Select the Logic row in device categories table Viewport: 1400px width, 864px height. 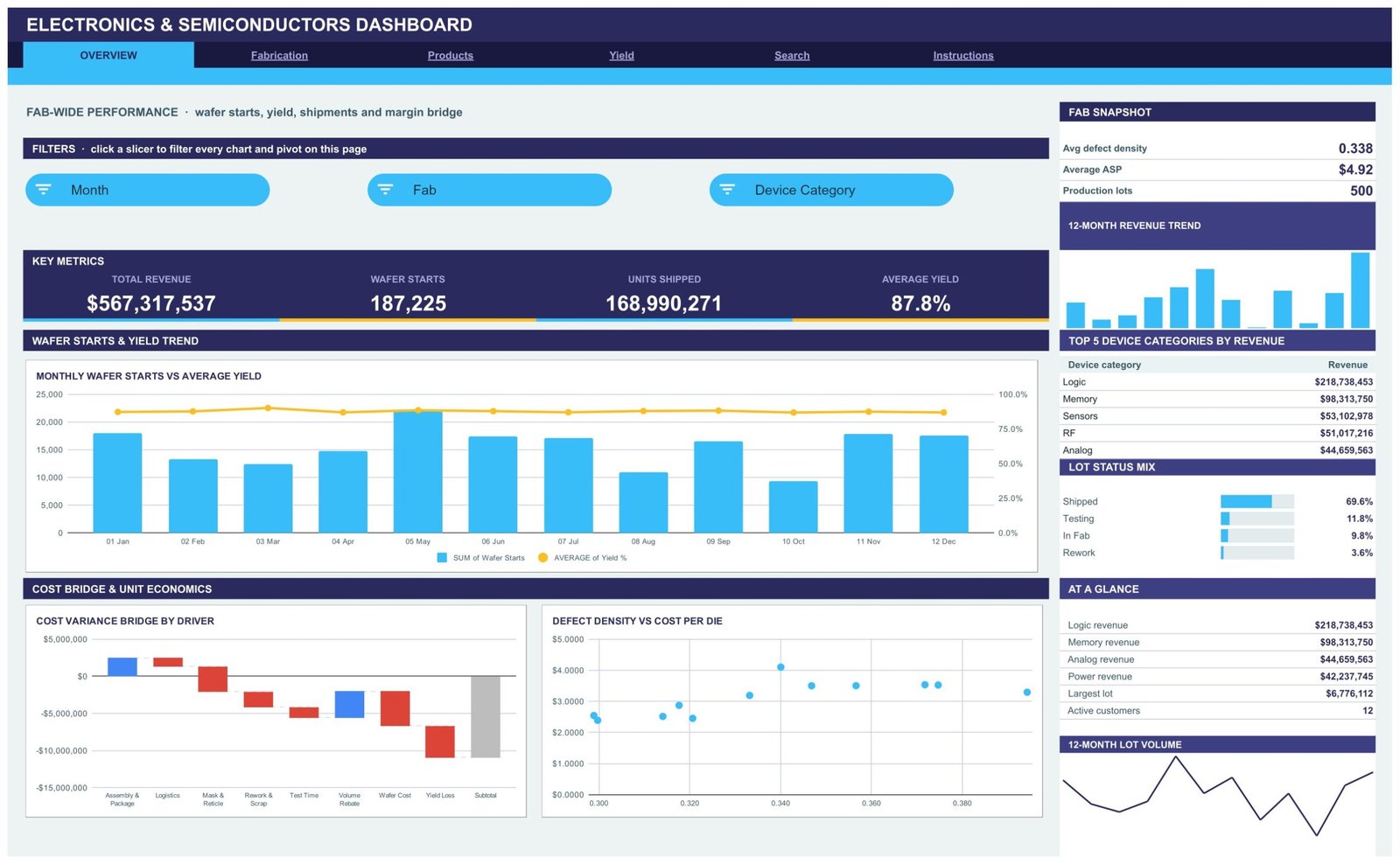pos(1217,382)
